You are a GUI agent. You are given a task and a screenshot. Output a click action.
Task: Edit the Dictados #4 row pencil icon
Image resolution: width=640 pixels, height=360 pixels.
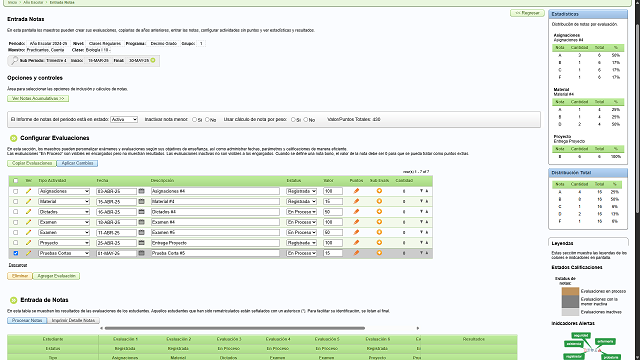coord(28,212)
